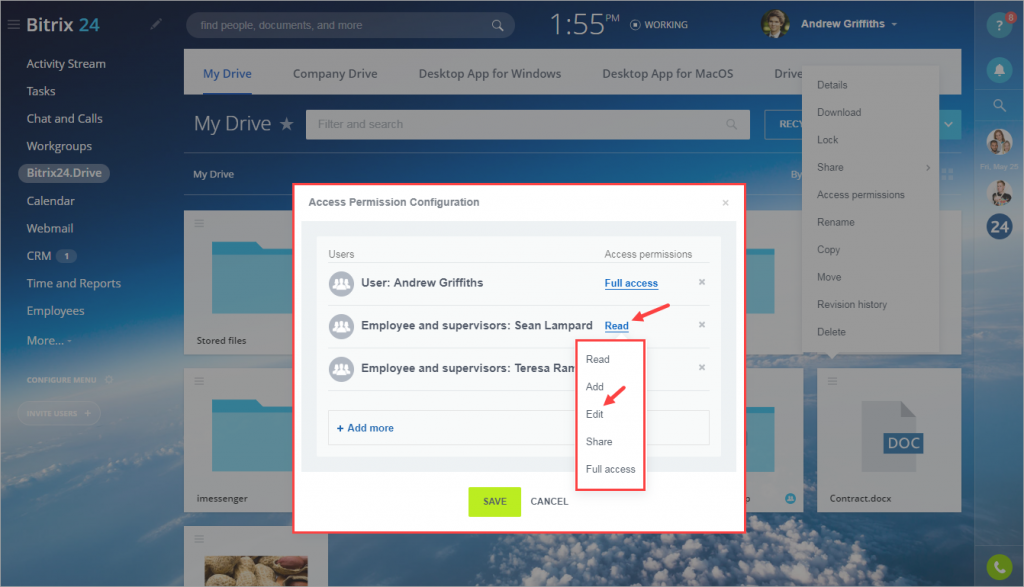Open CRM in the sidebar
The width and height of the screenshot is (1024, 587).
(39, 256)
